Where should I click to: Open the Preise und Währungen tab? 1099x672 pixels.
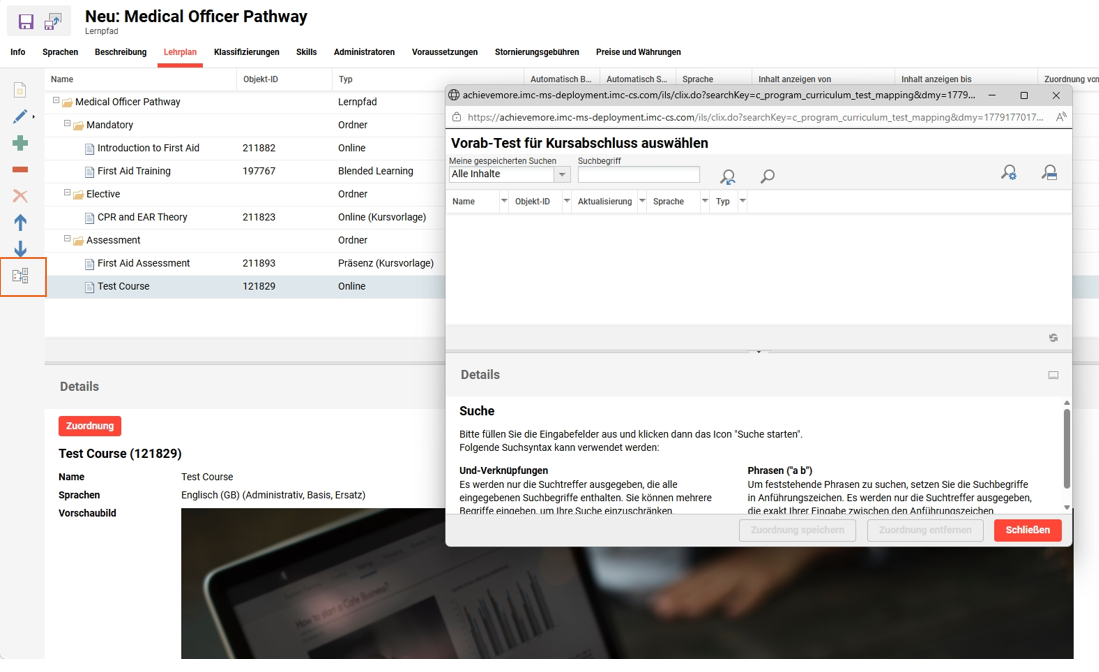(639, 52)
